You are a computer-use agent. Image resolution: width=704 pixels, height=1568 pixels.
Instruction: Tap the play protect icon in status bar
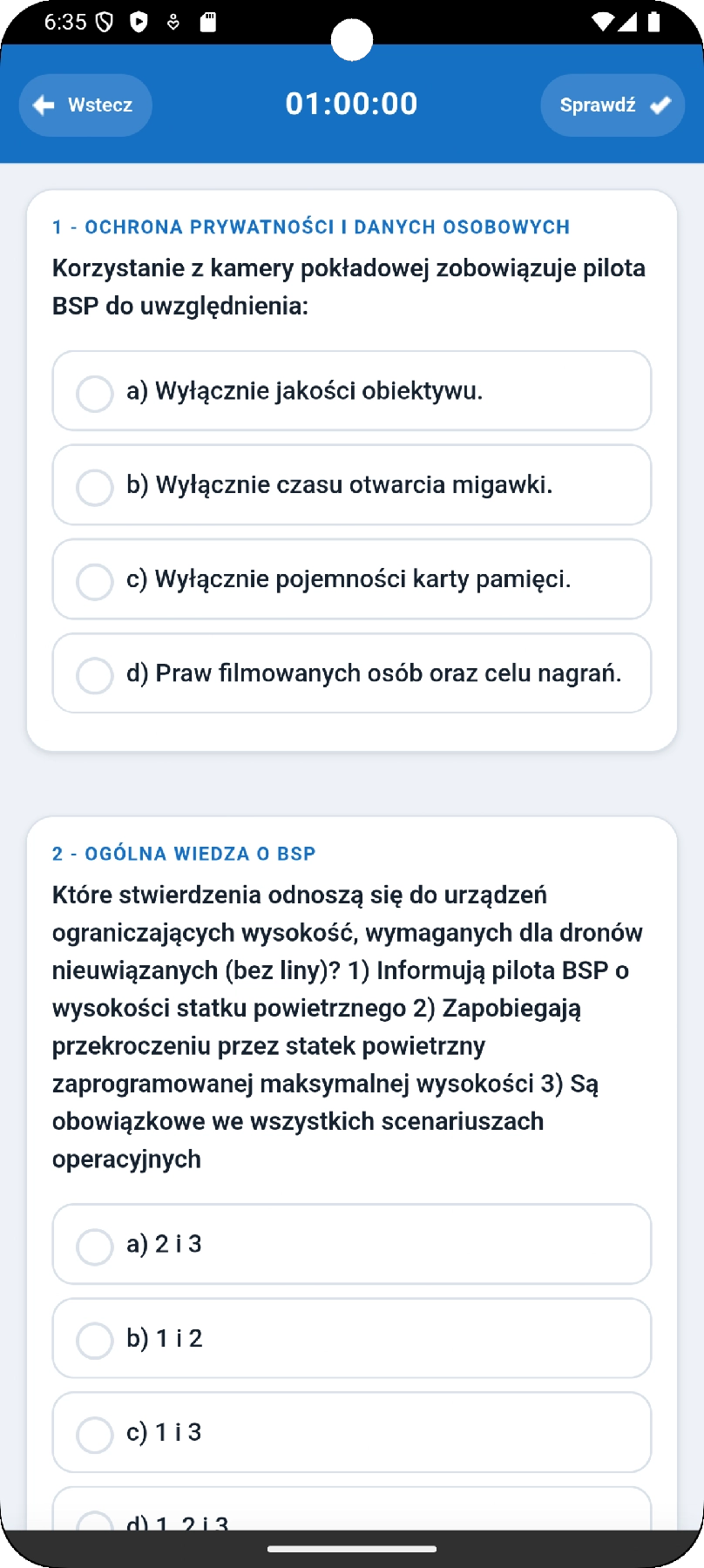[139, 22]
